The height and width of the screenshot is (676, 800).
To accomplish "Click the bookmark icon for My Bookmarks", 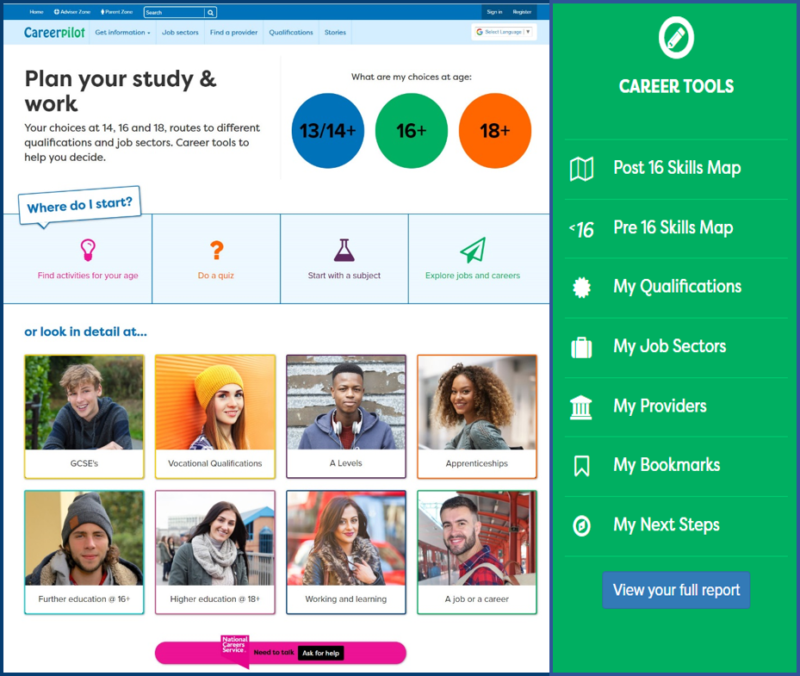I will tap(582, 466).
